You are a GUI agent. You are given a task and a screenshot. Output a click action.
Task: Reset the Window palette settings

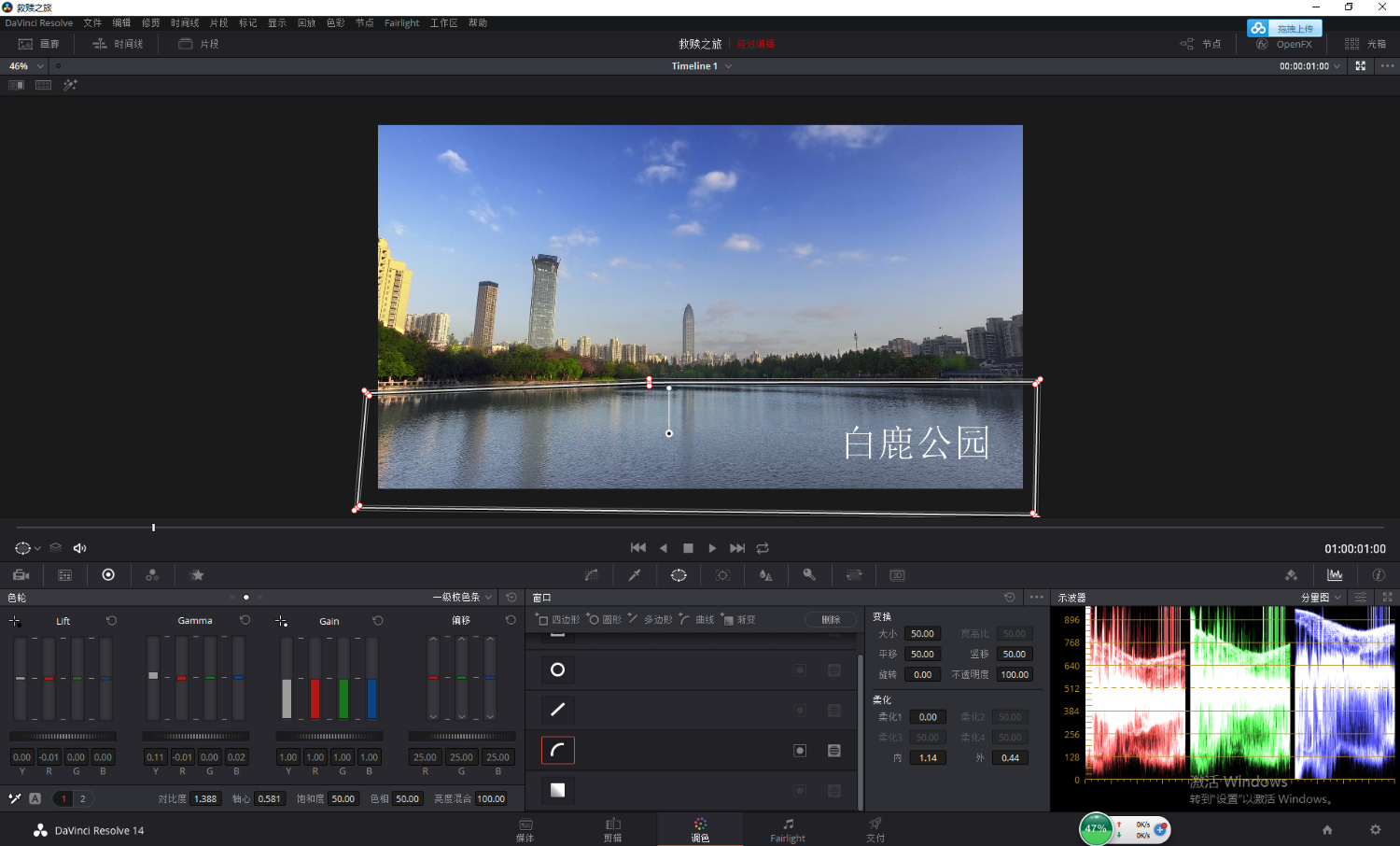click(x=1009, y=598)
